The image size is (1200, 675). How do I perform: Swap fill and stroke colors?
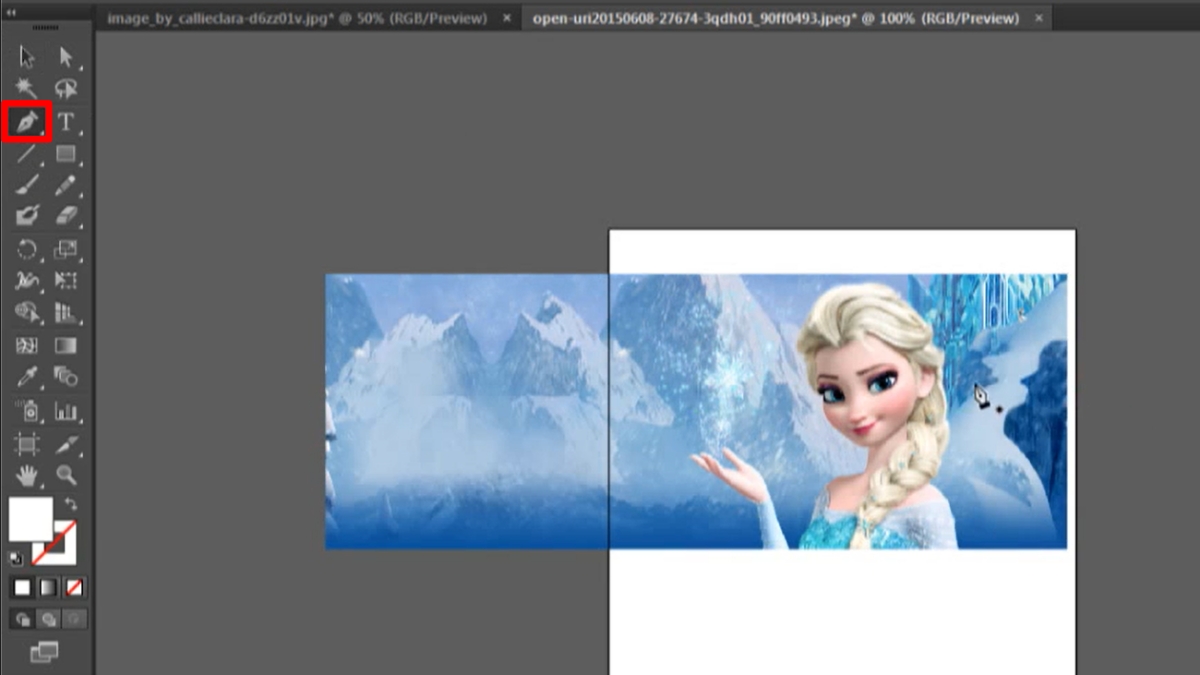70,504
